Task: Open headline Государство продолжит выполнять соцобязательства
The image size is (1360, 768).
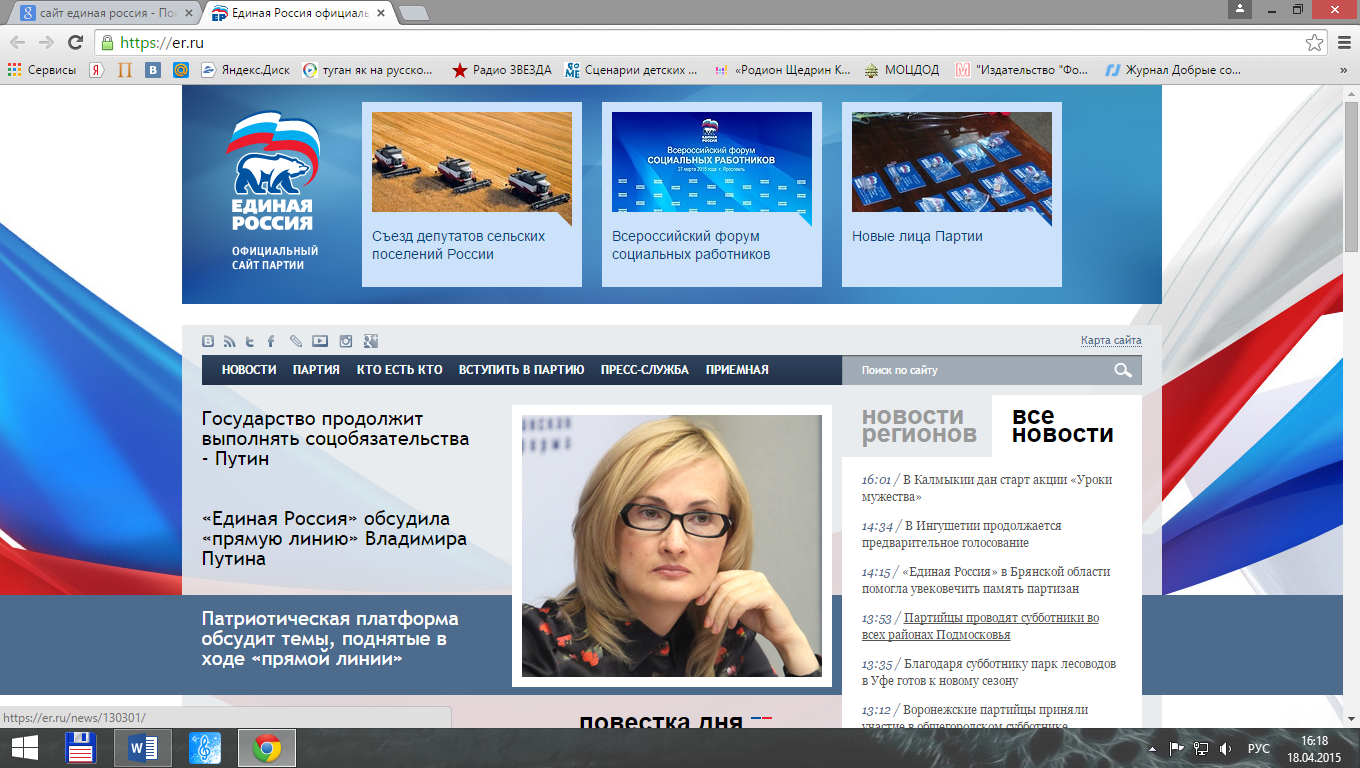Action: [x=335, y=439]
